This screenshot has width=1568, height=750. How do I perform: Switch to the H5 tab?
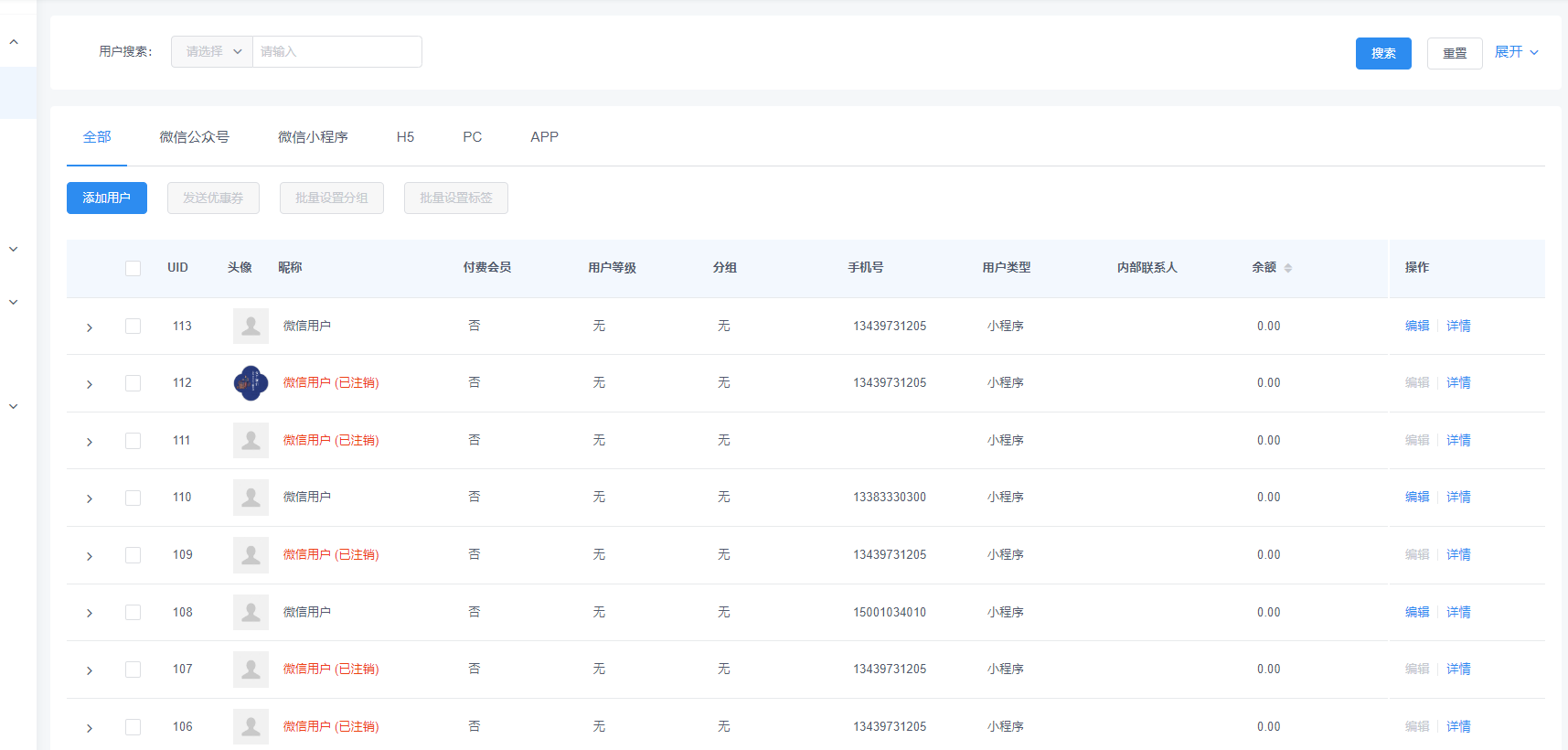click(405, 137)
